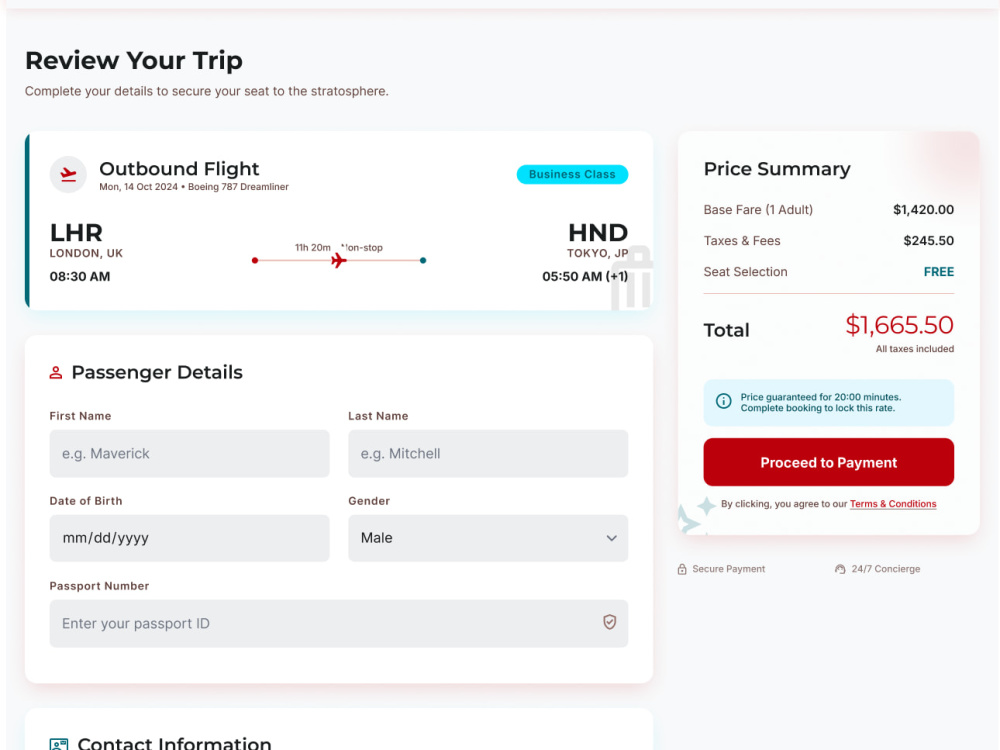
Task: Click the LHR airport code
Action: coord(77,233)
